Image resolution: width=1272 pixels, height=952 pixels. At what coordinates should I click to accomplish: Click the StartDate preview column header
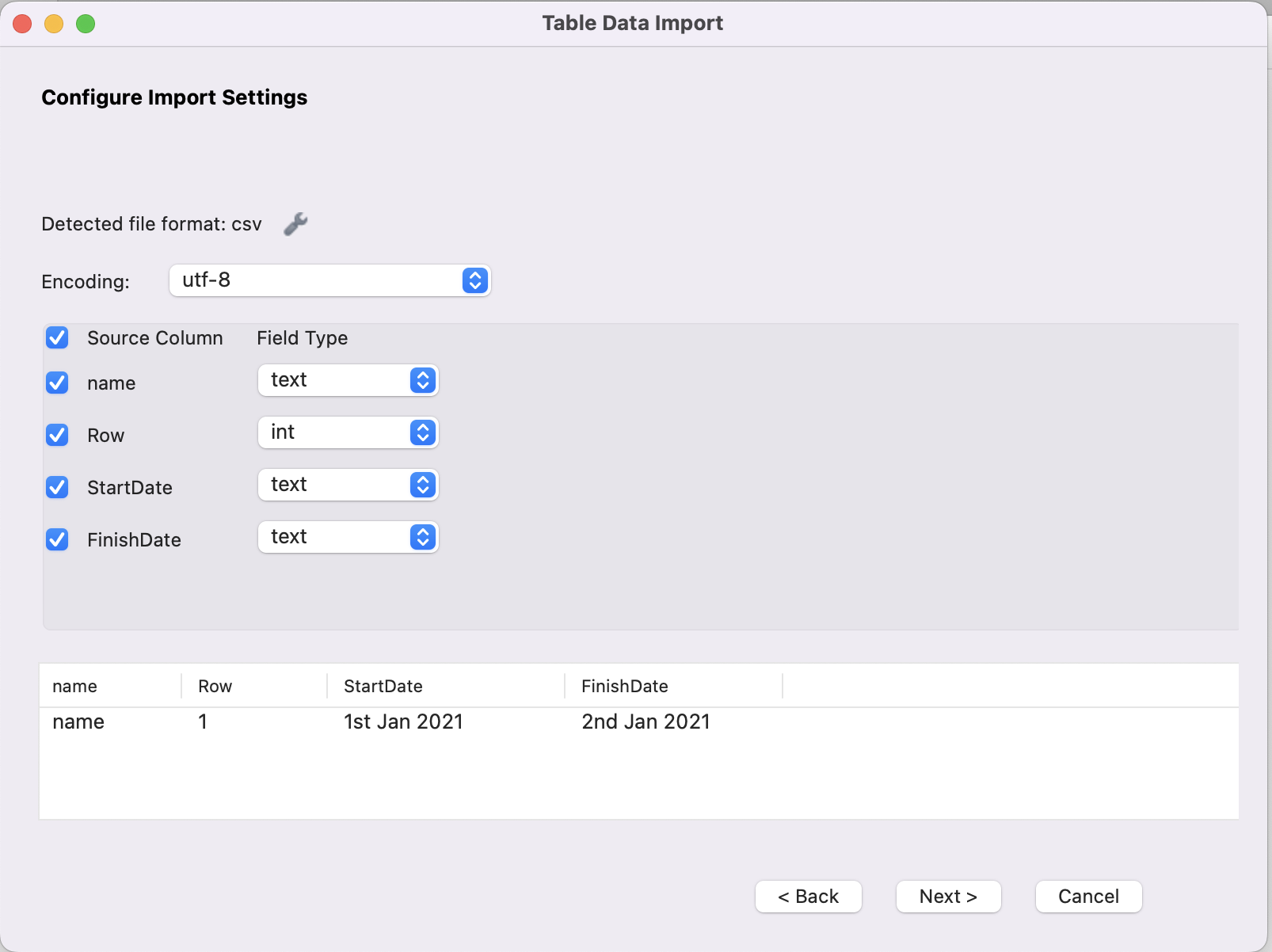tap(447, 686)
